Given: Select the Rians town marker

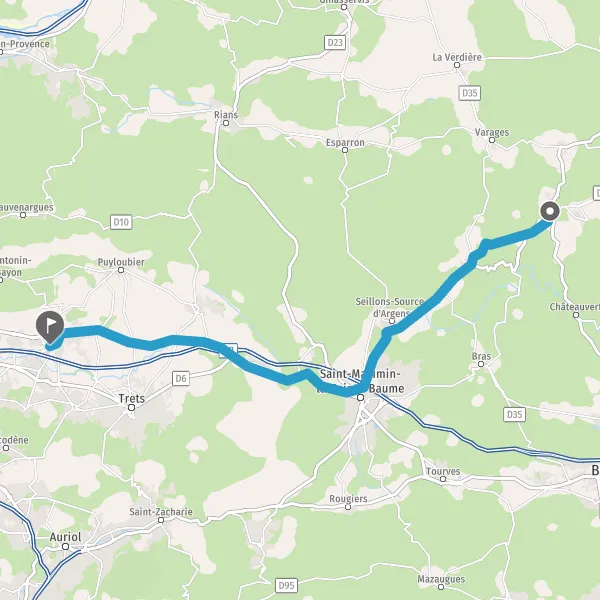Looking at the screenshot, I should click(226, 123).
